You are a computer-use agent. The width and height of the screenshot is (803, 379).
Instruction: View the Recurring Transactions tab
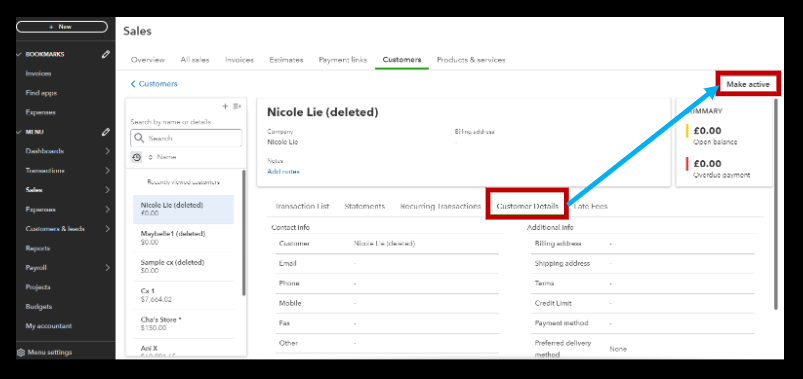click(440, 206)
